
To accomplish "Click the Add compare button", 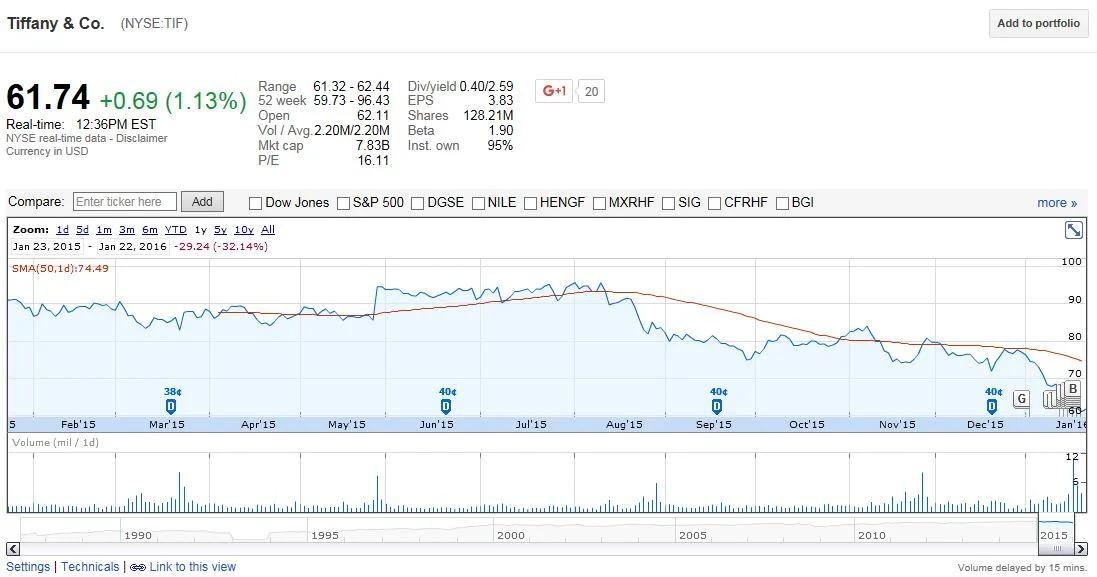I will click(202, 201).
